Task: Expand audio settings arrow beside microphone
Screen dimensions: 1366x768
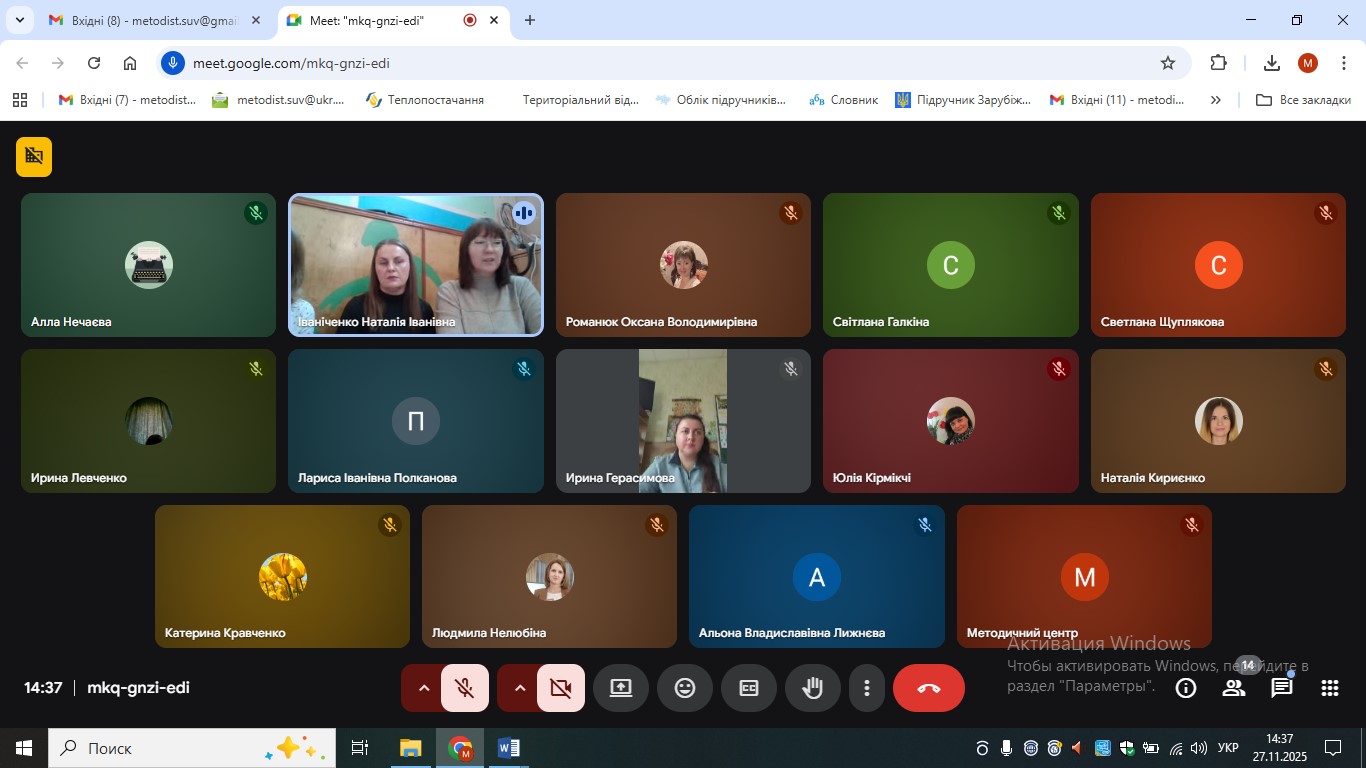Action: [x=424, y=688]
